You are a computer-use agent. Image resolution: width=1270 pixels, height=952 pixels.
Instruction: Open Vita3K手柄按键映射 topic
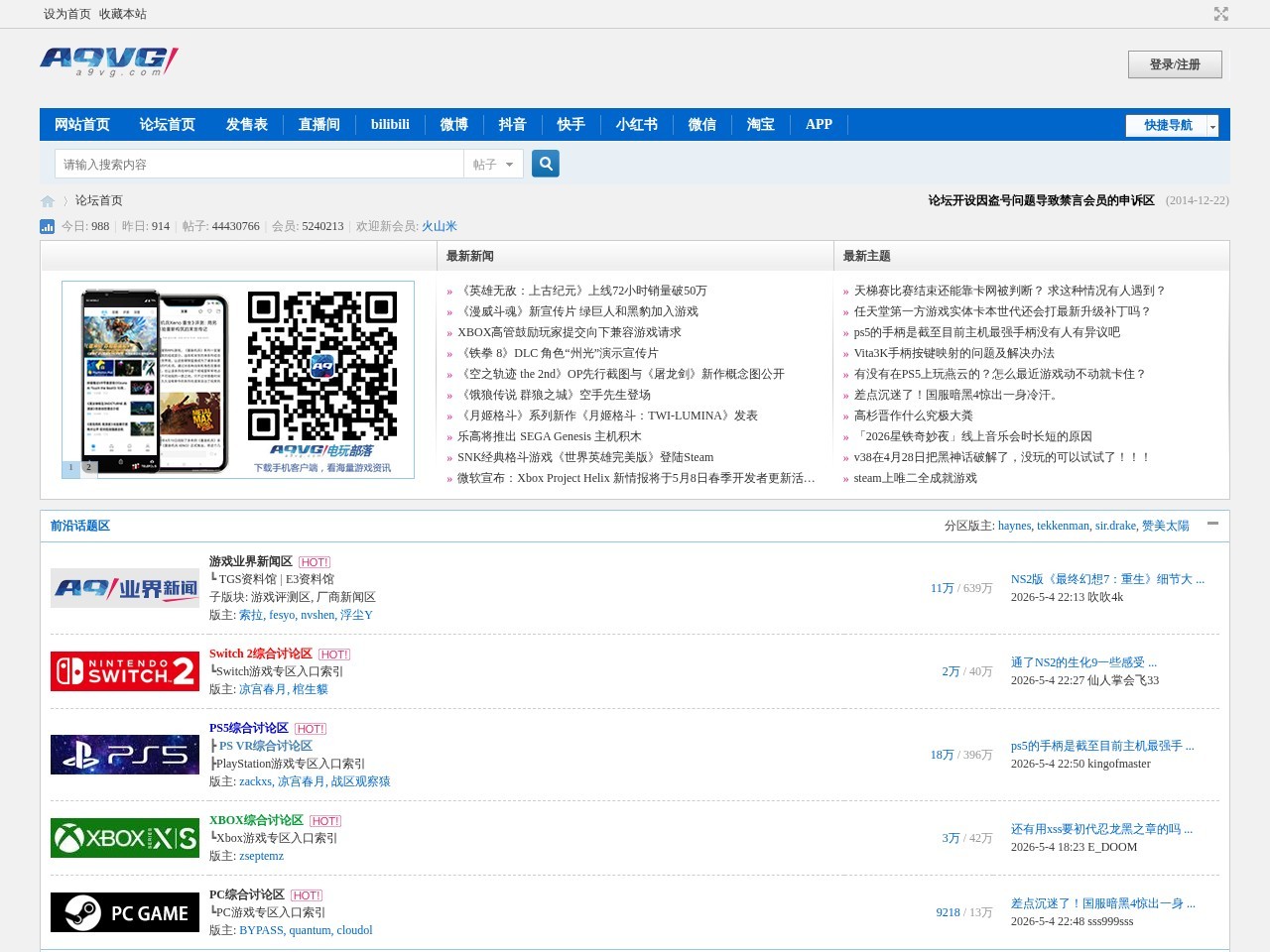click(x=954, y=353)
